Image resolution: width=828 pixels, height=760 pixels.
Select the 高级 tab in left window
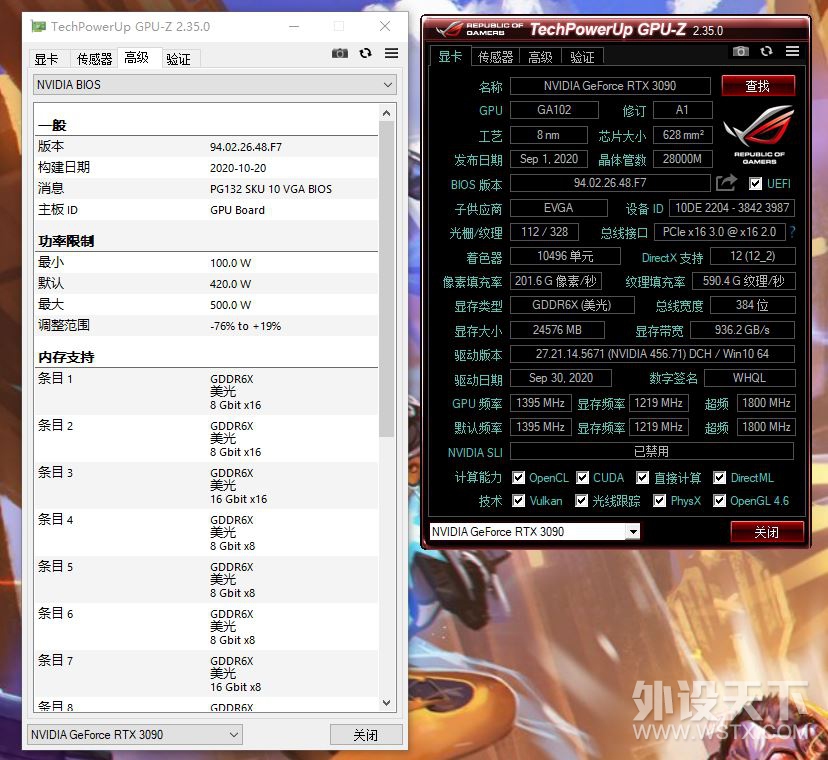137,58
